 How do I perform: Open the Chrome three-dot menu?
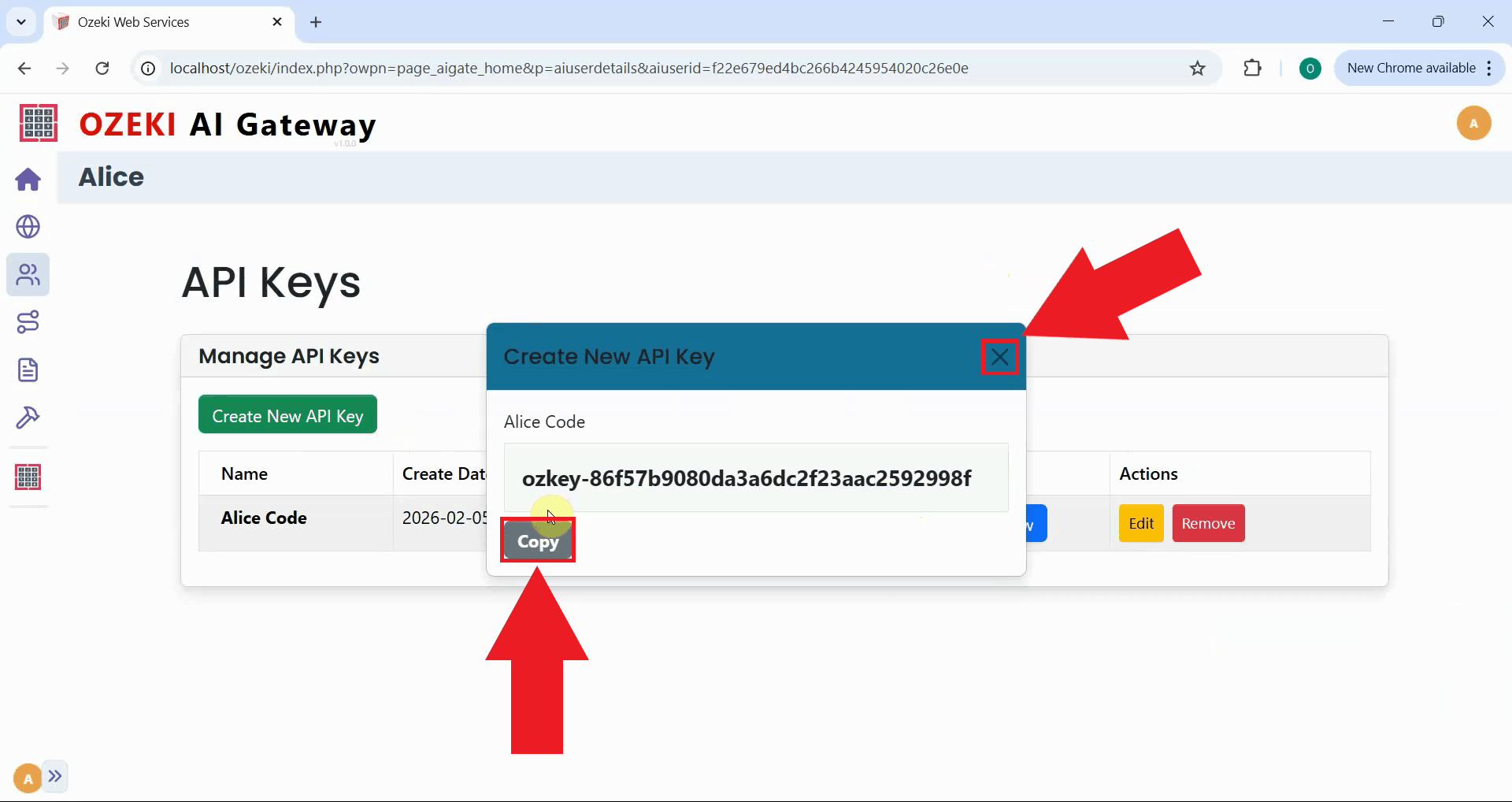point(1490,68)
